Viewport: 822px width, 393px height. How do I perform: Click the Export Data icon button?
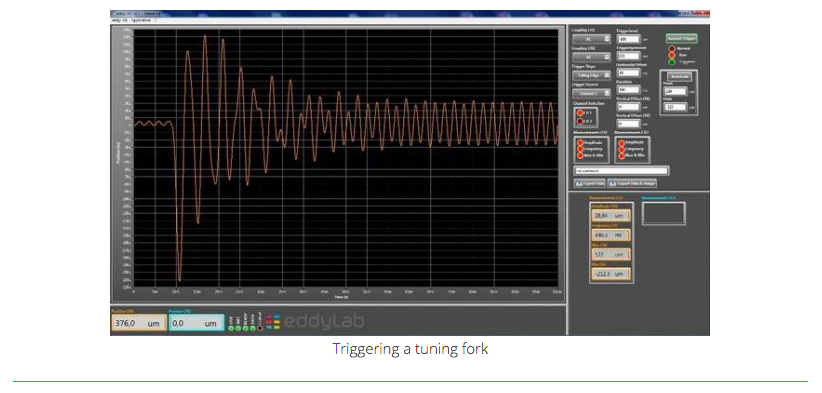point(590,183)
